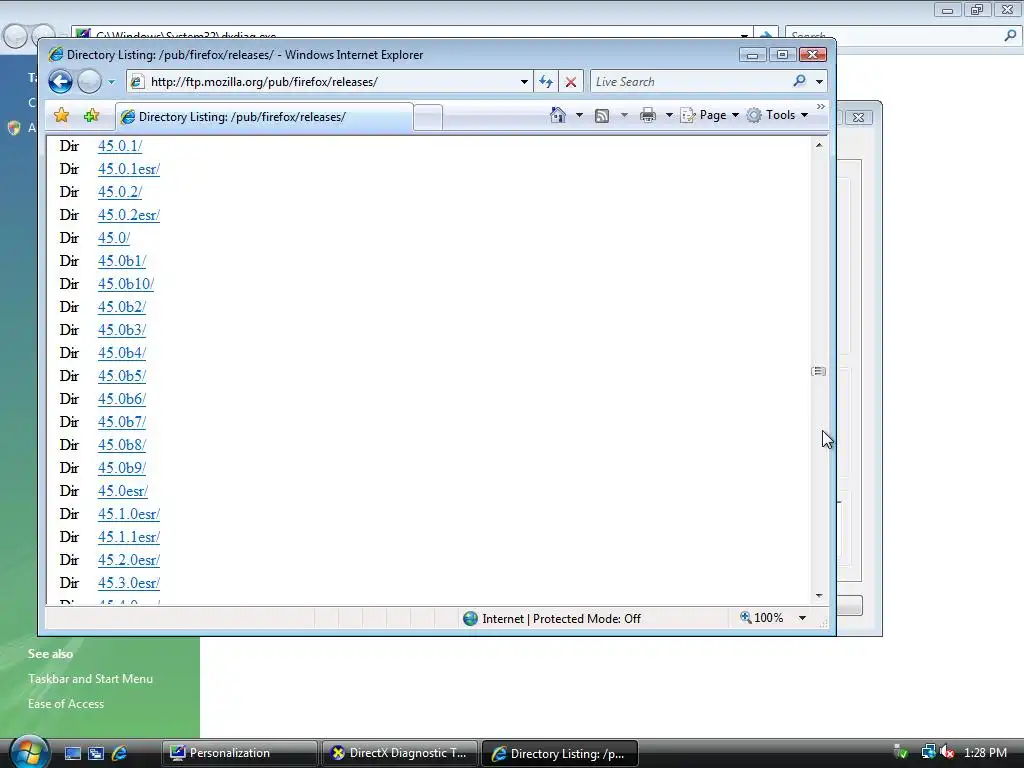Switch to DirectX Diagnostic Tool taskbar button
Screen dimensions: 1024x768
point(399,753)
